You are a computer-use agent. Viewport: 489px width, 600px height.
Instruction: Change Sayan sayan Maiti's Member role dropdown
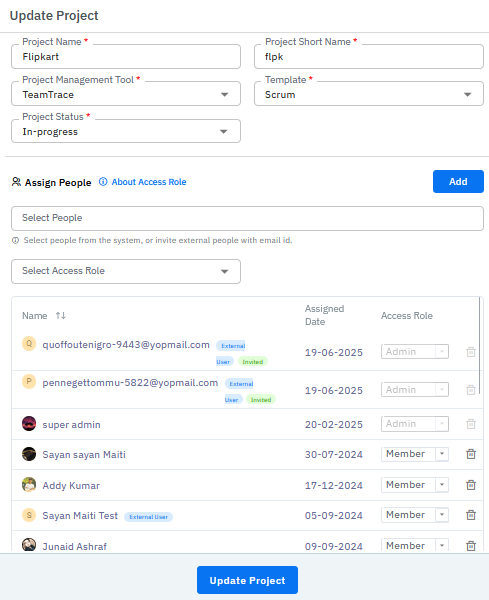pos(415,454)
